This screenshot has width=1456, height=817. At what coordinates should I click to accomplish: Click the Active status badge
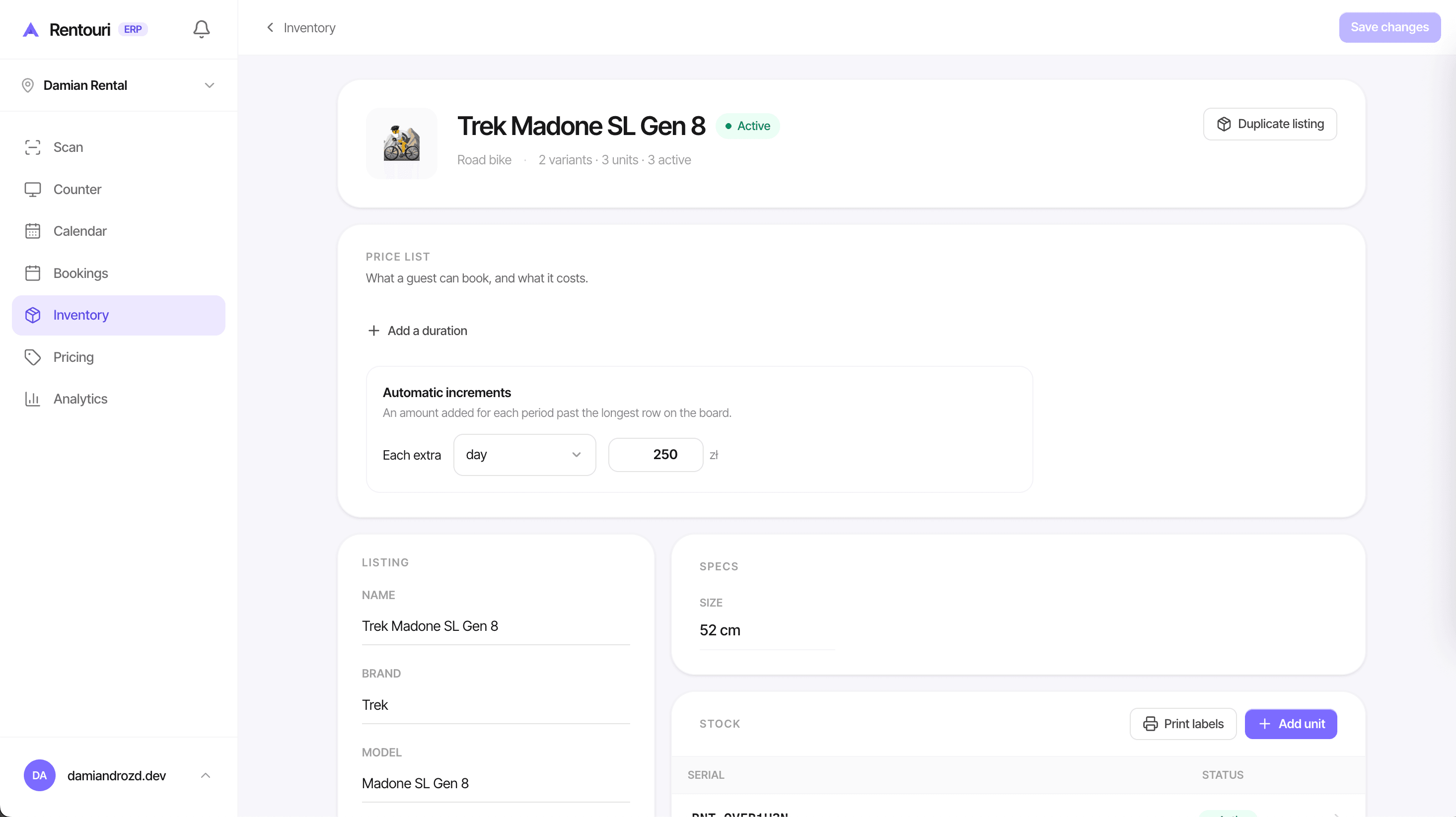pyautogui.click(x=748, y=126)
